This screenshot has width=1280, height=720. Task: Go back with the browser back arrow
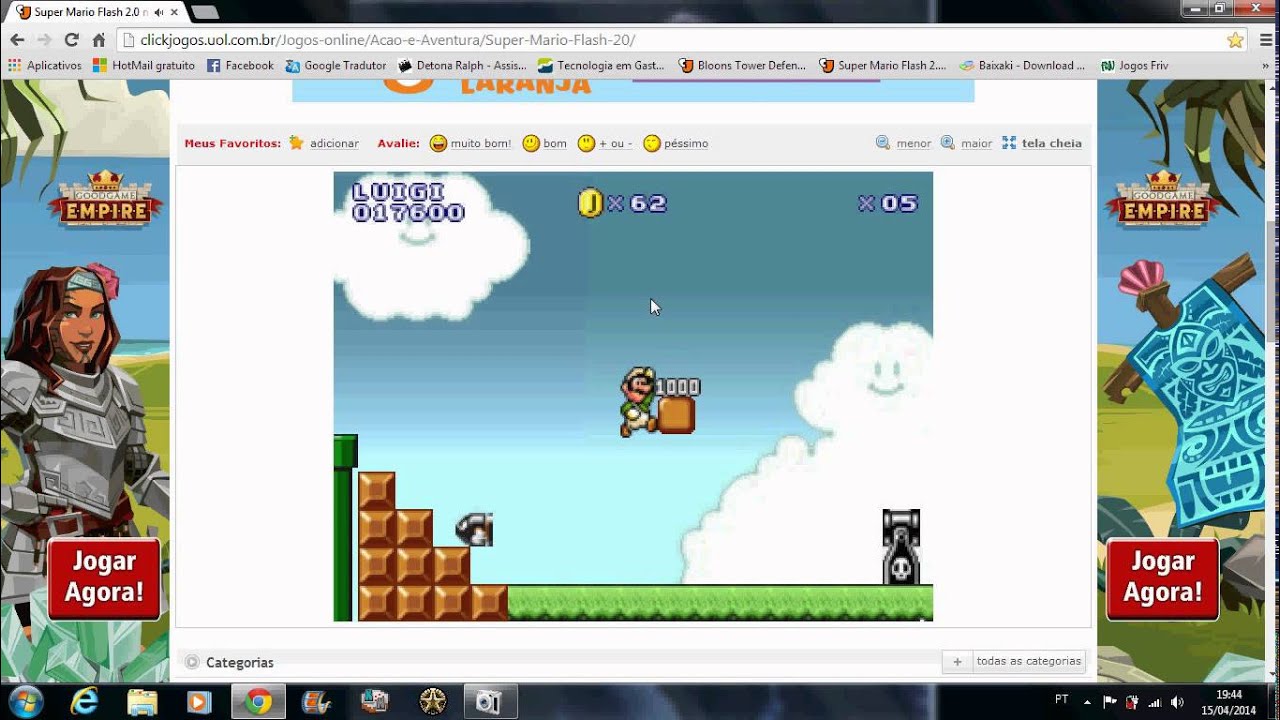17,40
